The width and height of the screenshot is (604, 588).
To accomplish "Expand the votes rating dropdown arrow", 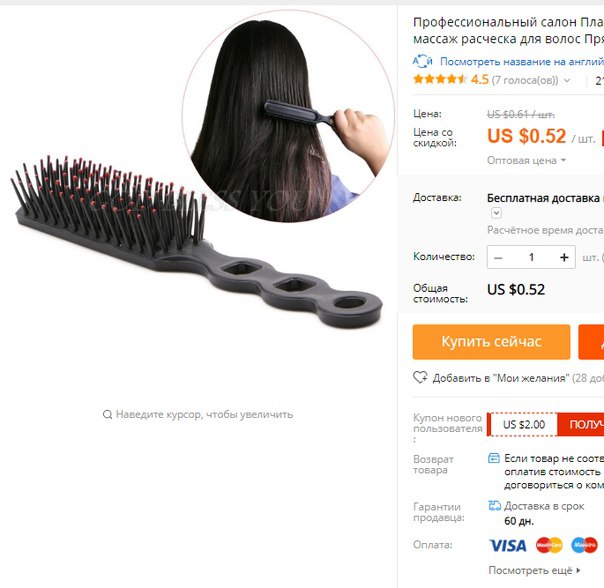I will (567, 80).
